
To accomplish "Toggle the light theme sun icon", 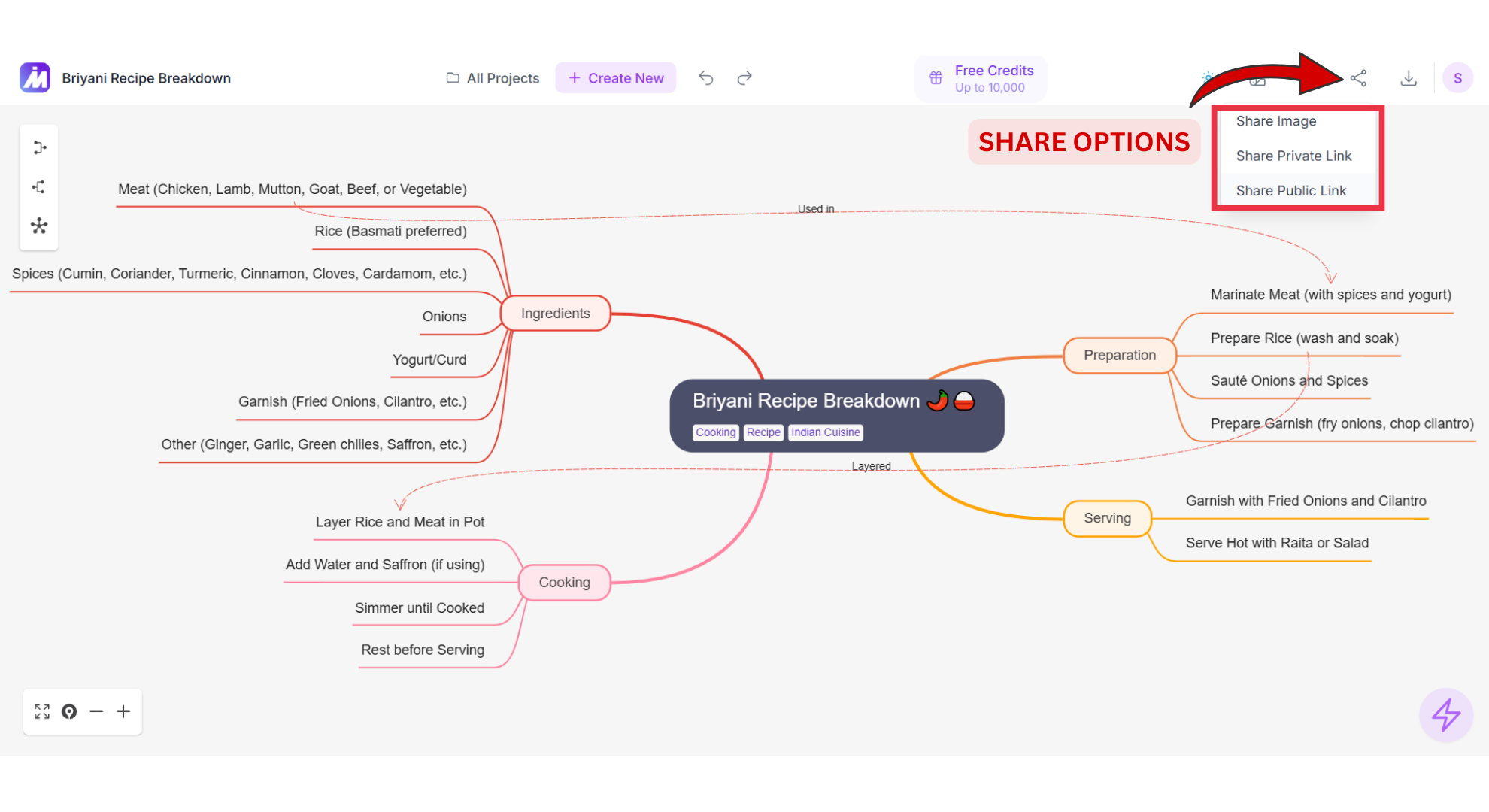I will pos(1207,77).
